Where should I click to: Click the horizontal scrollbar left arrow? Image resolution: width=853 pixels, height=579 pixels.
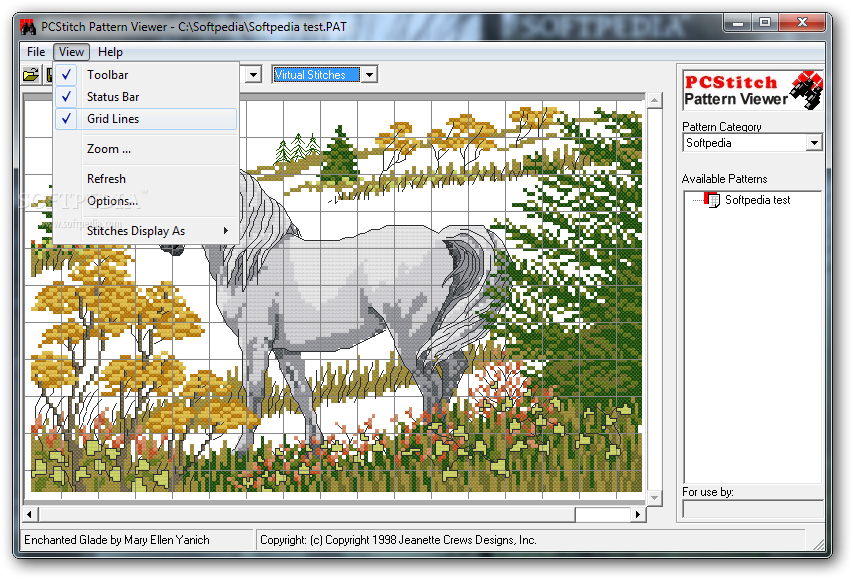click(30, 514)
